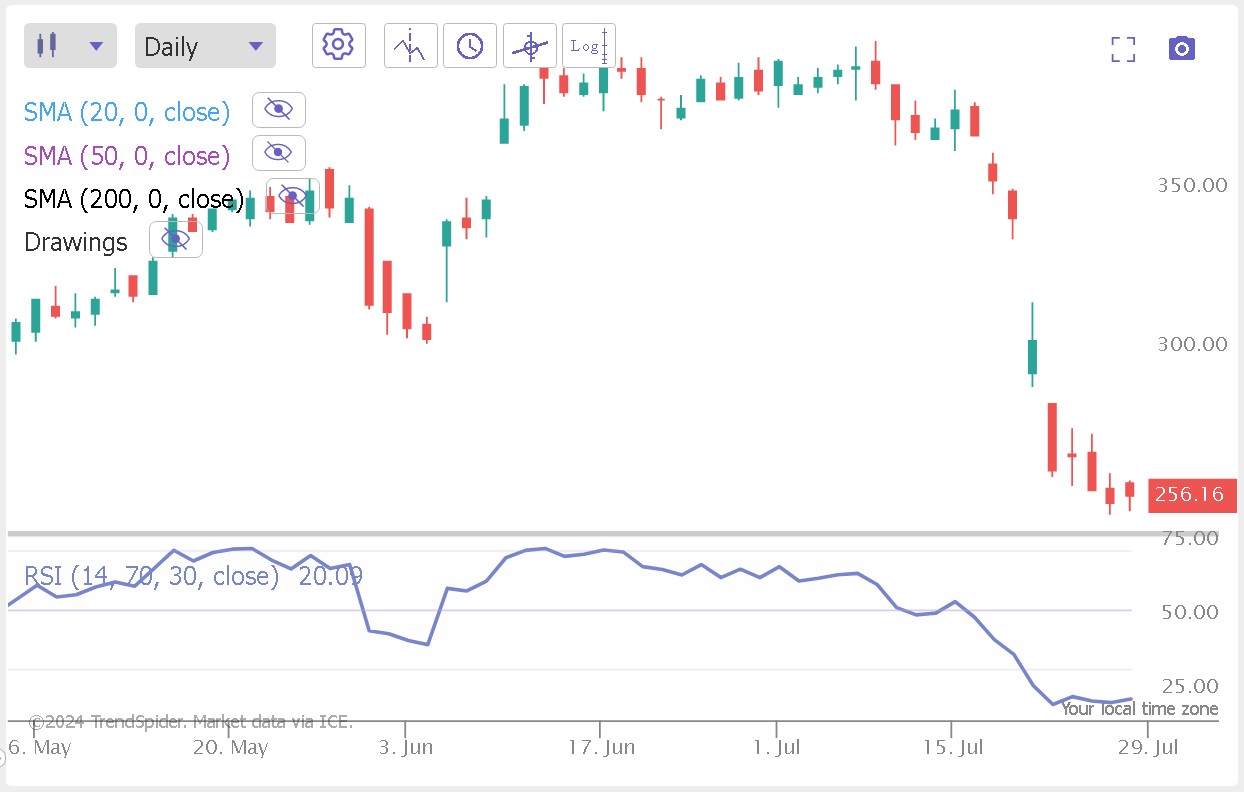Click the crosshair drawing tool icon

[529, 45]
